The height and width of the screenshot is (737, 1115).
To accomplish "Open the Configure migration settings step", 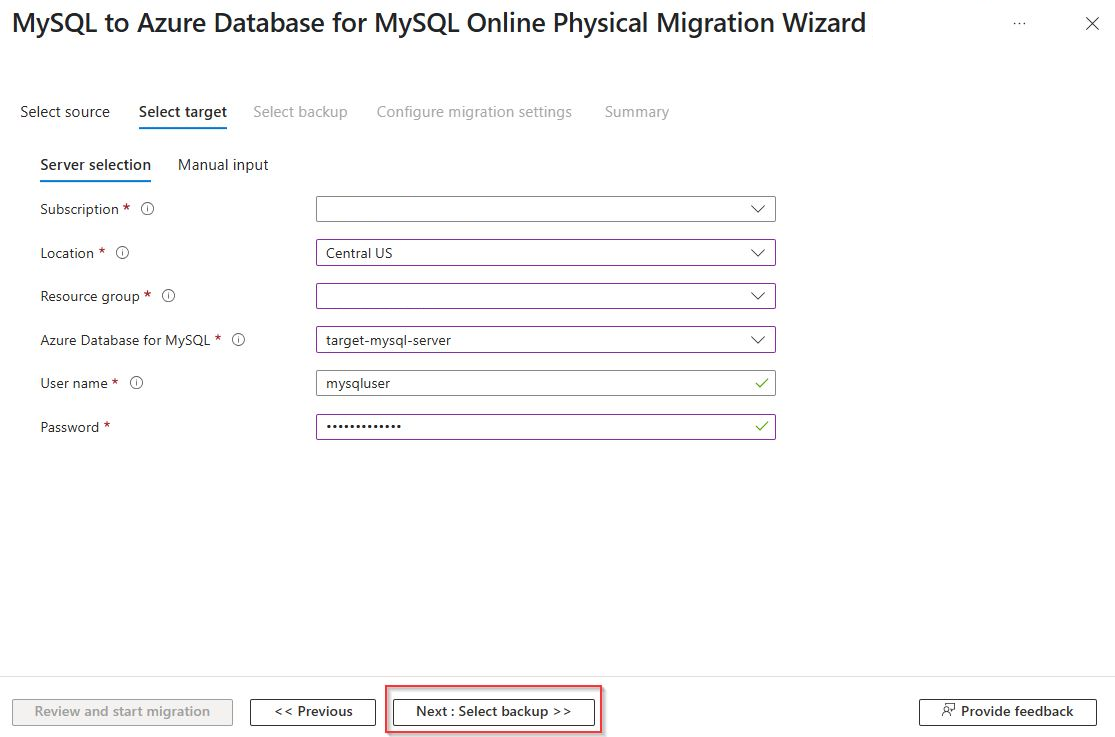I will point(474,112).
